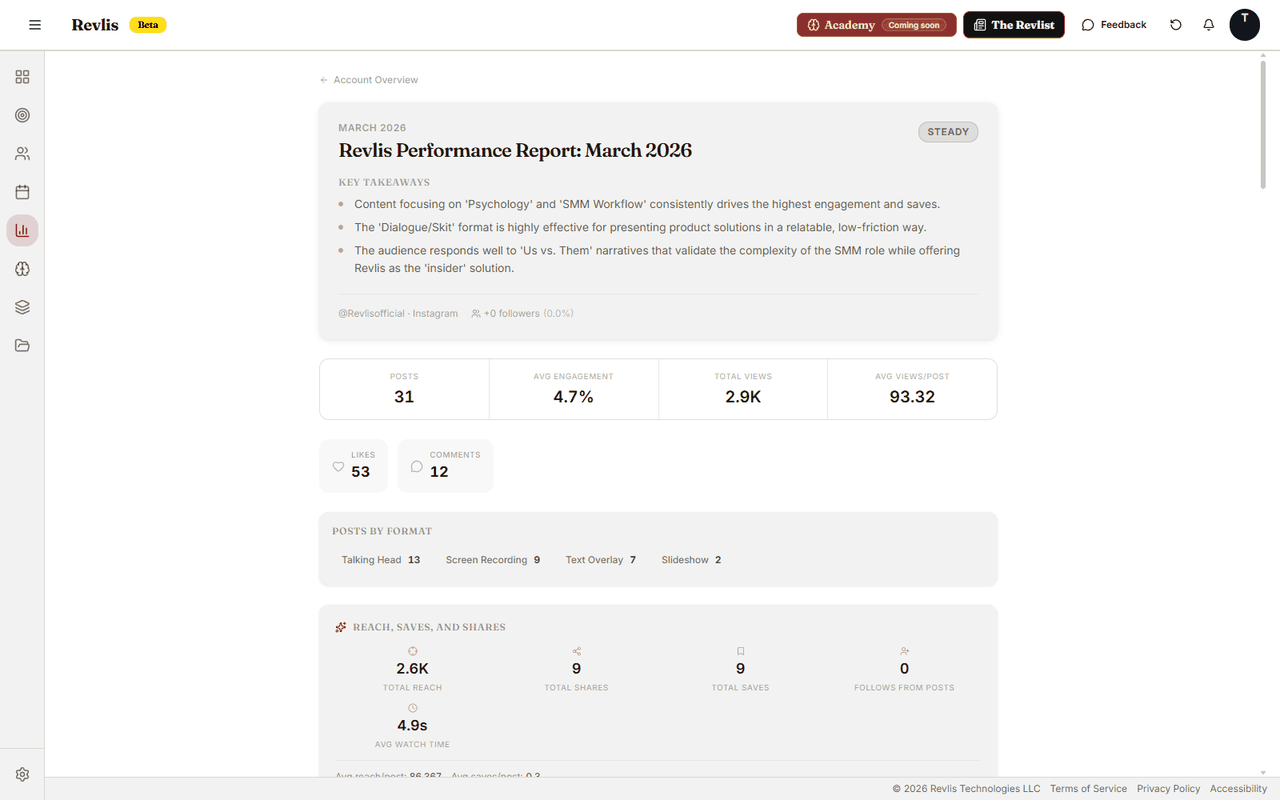The image size is (1280, 800).
Task: Go back to Account Overview
Action: pyautogui.click(x=369, y=80)
